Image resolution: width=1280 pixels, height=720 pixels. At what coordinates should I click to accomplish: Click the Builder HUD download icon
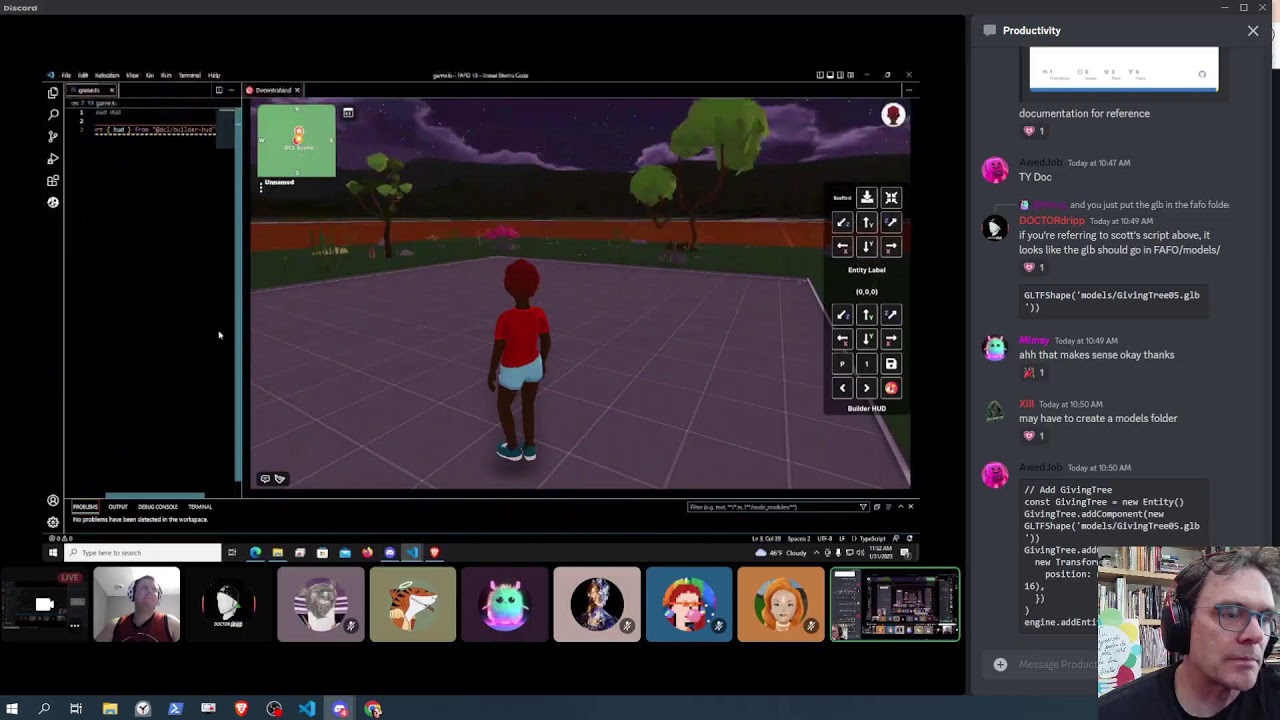pos(867,198)
